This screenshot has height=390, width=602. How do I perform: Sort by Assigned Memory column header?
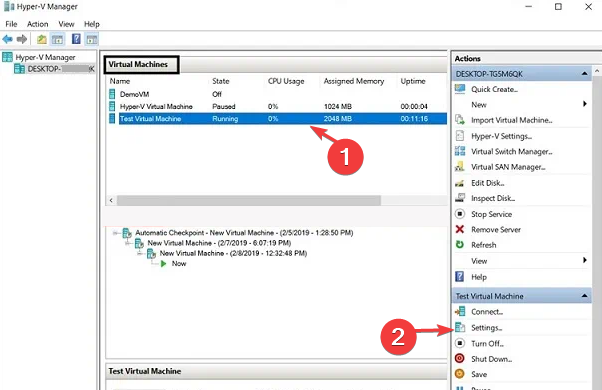pyautogui.click(x=354, y=81)
